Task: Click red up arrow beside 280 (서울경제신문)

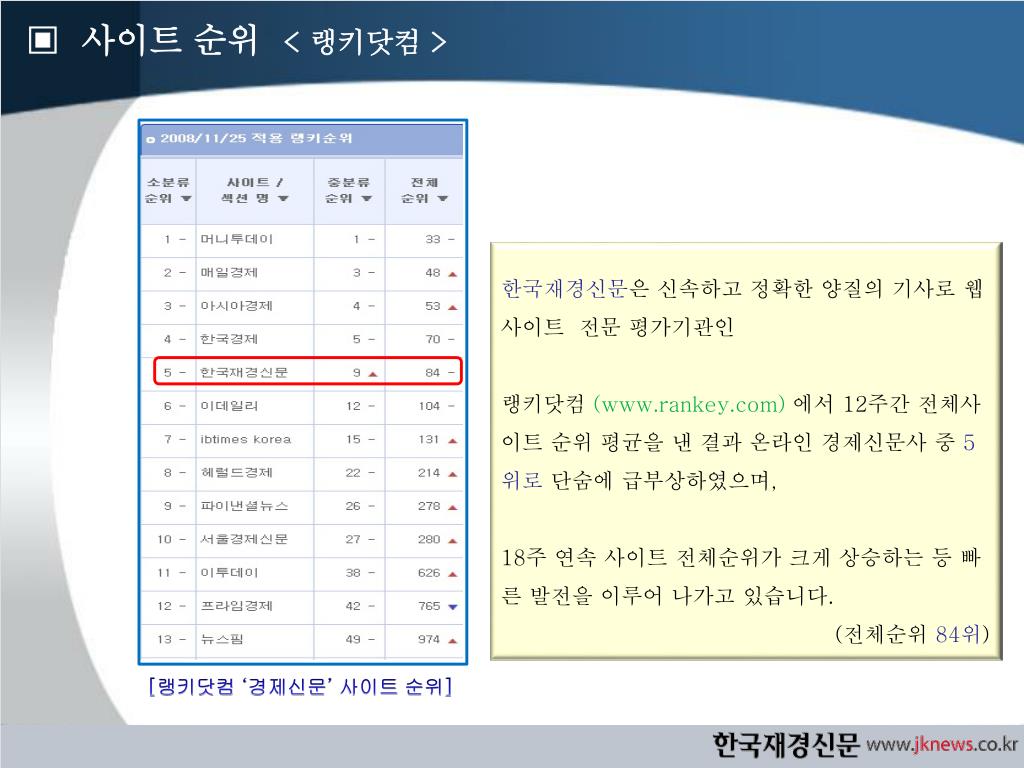Action: 453,541
